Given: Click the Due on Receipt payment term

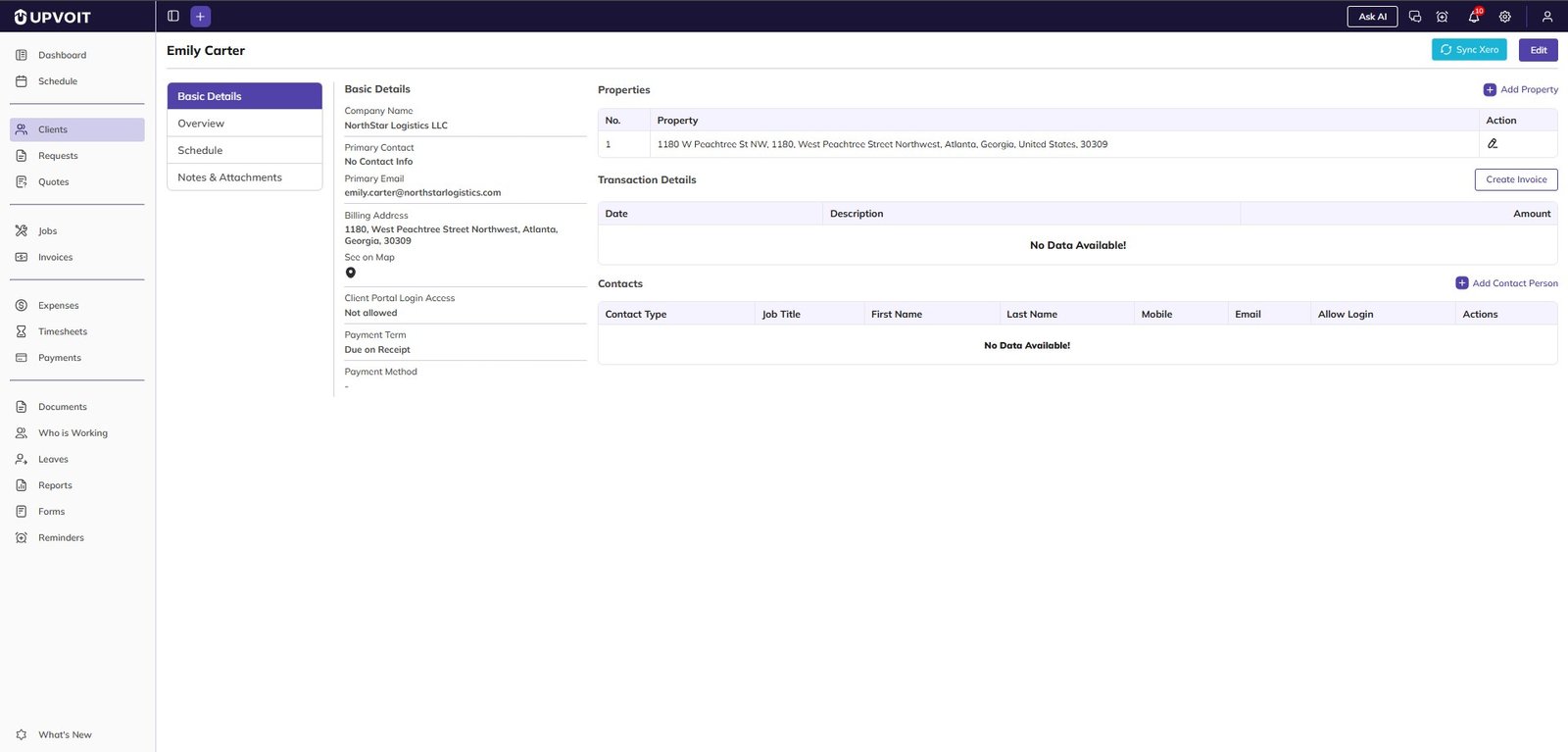Looking at the screenshot, I should [x=377, y=350].
